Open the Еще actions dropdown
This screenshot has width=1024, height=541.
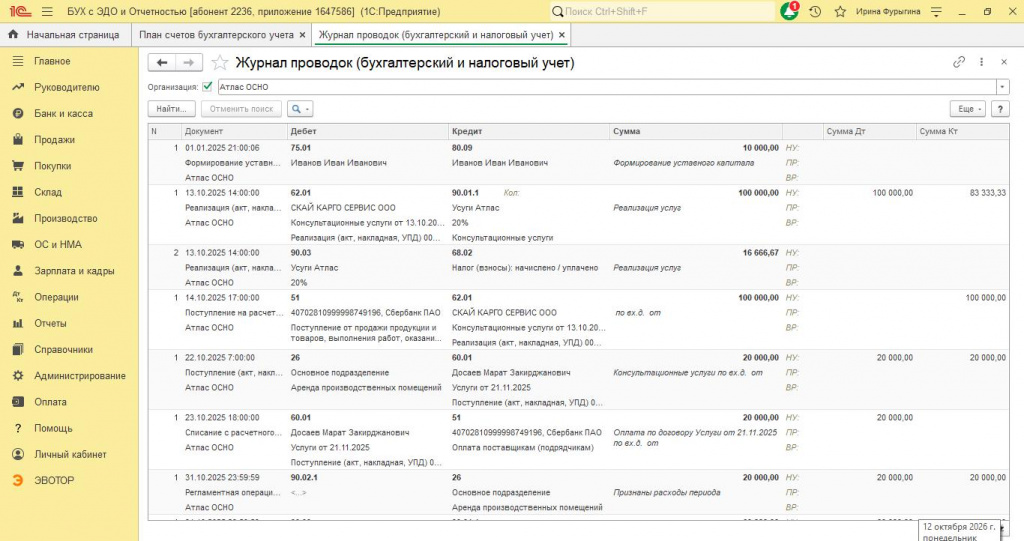click(x=967, y=109)
